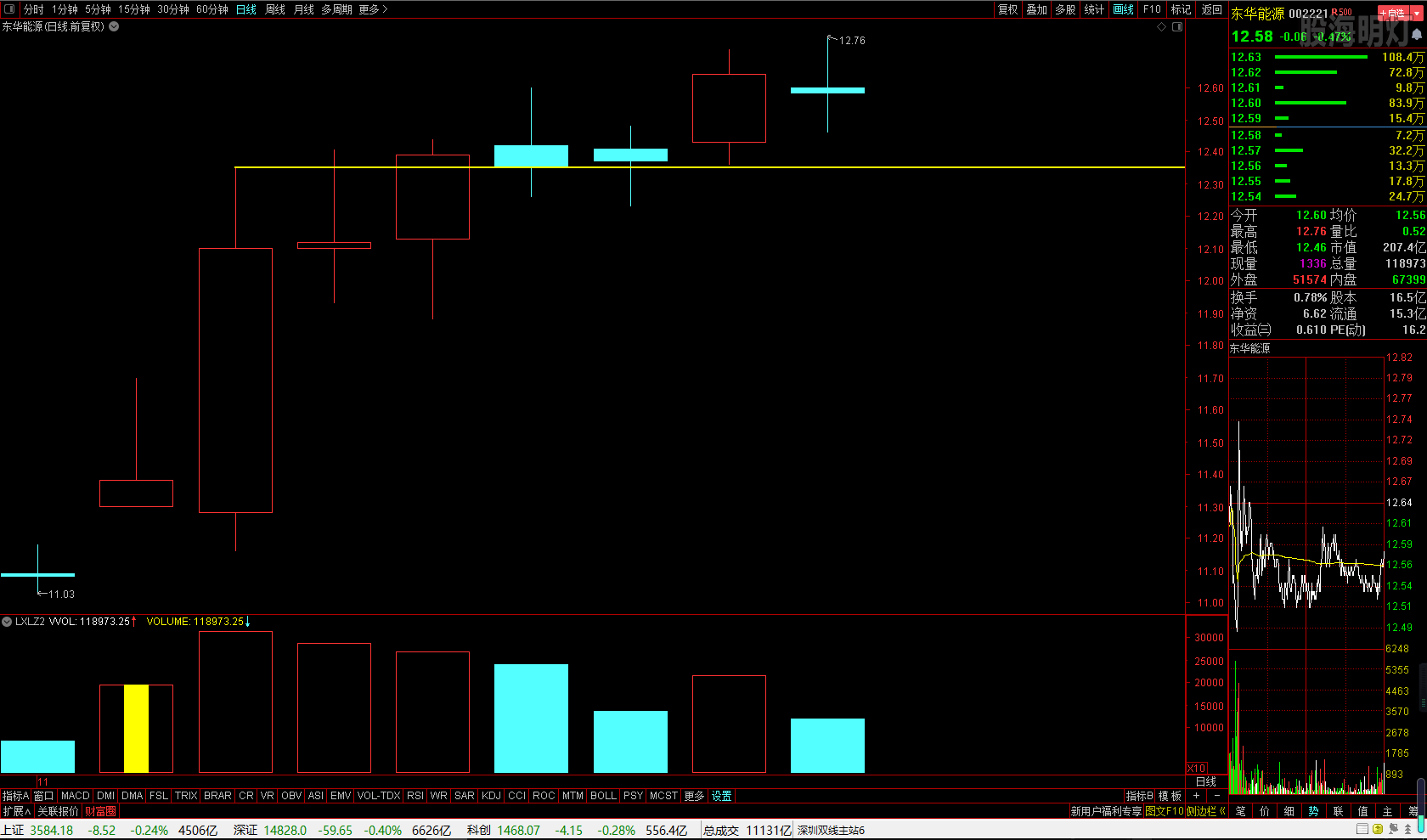Open 更多 indicators list

pyautogui.click(x=694, y=796)
